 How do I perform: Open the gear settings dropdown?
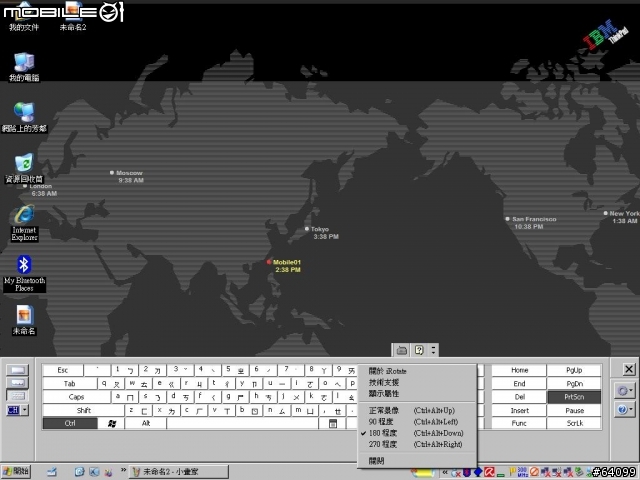(x=624, y=391)
